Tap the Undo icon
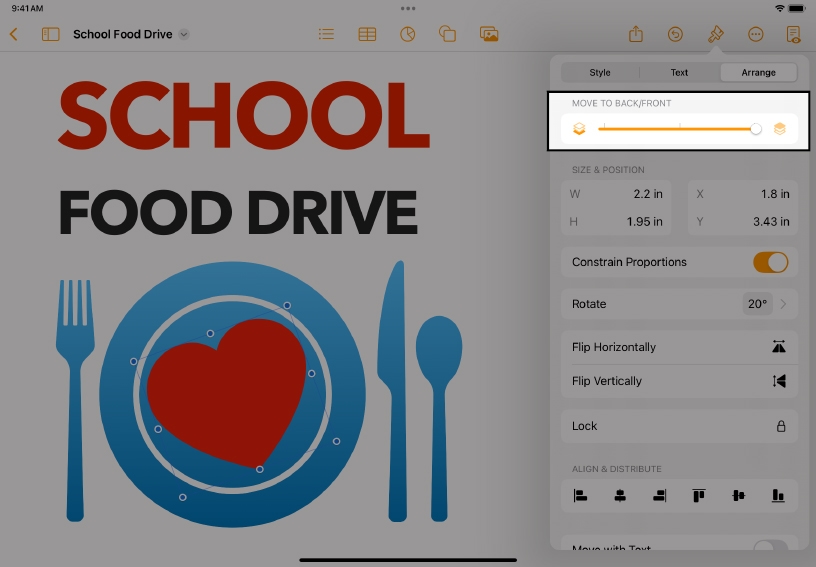816x567 pixels. coord(675,34)
